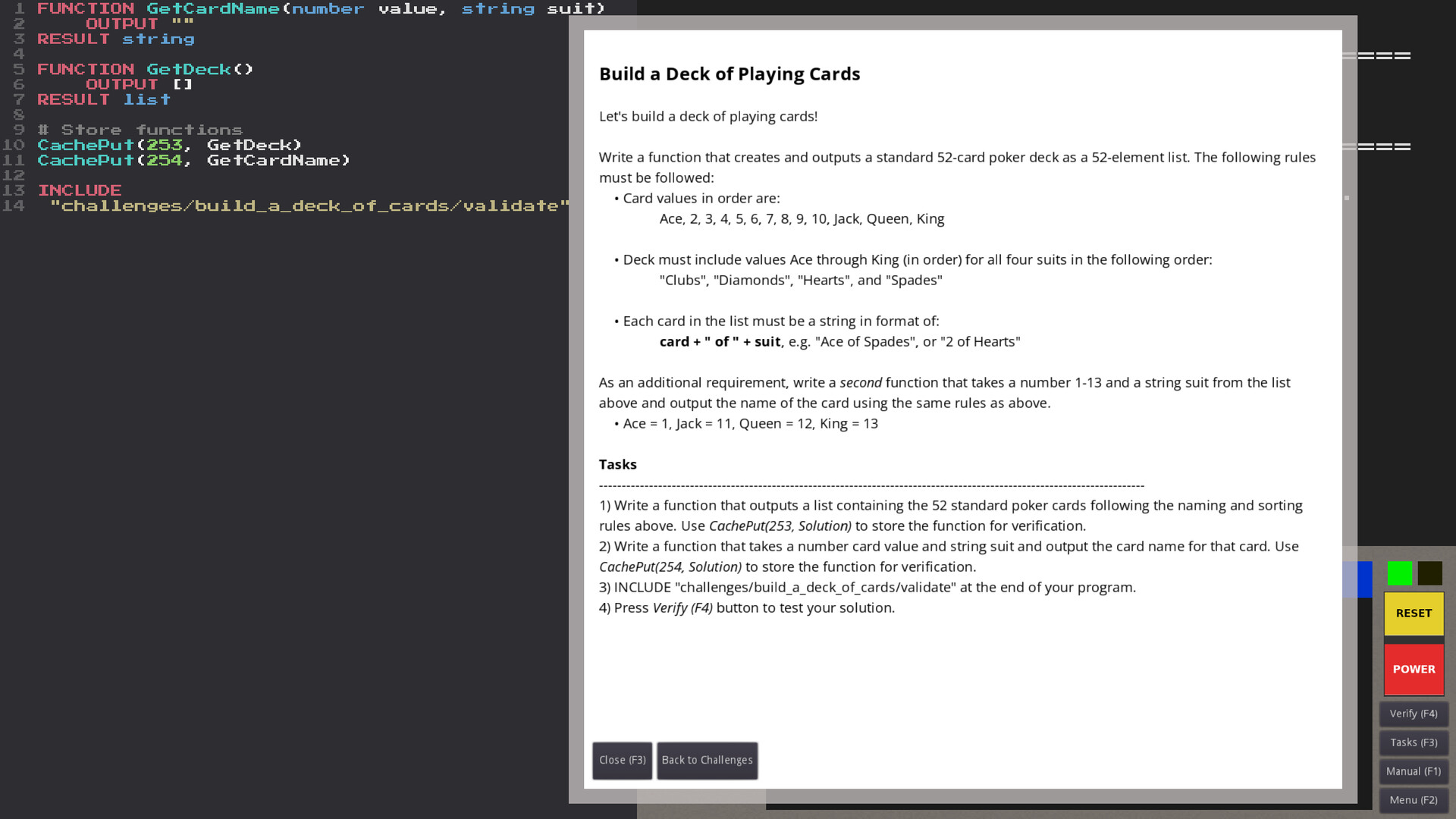Click the blue block beside the dialog

click(1364, 579)
